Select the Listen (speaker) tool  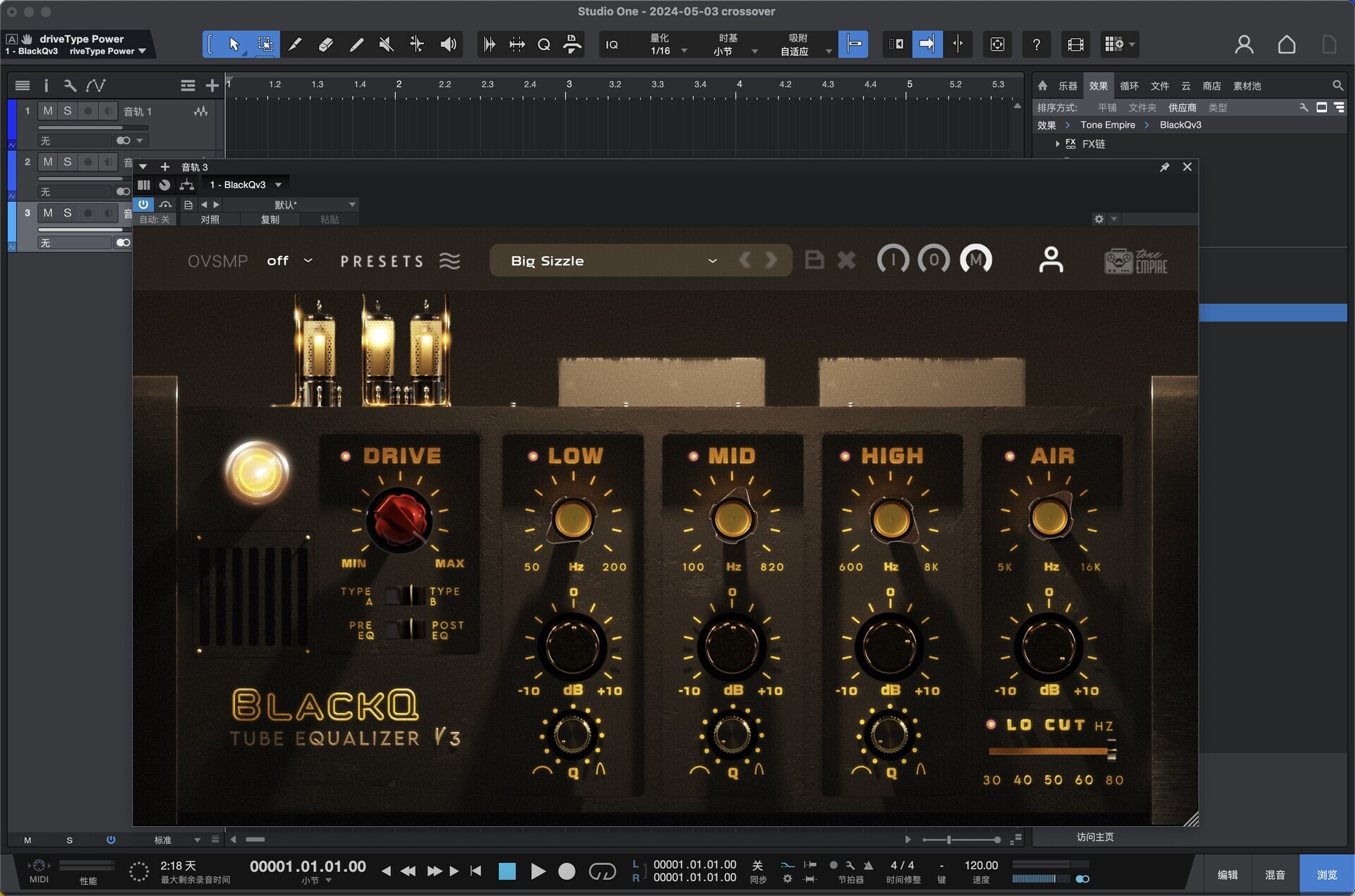point(448,44)
